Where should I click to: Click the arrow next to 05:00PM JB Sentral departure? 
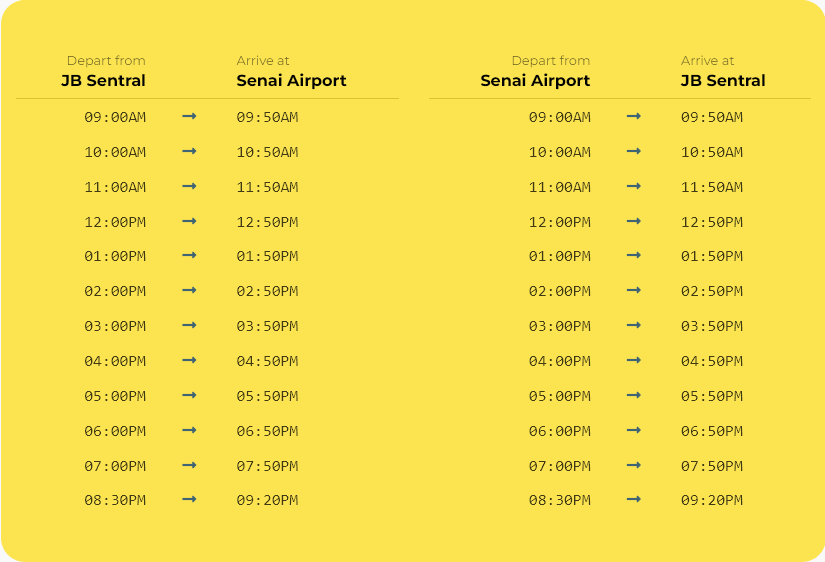(189, 395)
